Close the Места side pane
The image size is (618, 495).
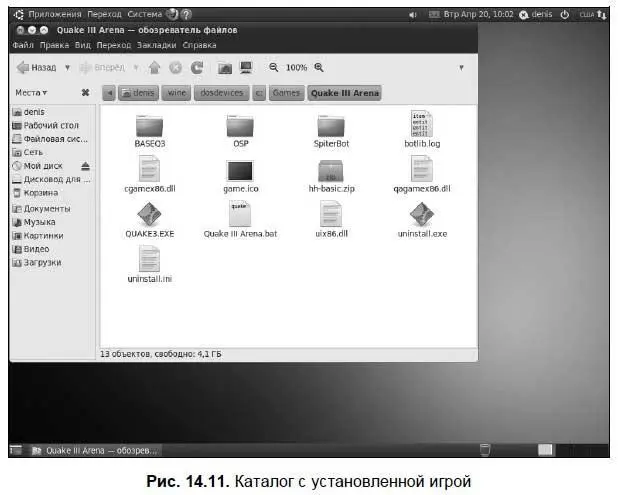pyautogui.click(x=85, y=93)
